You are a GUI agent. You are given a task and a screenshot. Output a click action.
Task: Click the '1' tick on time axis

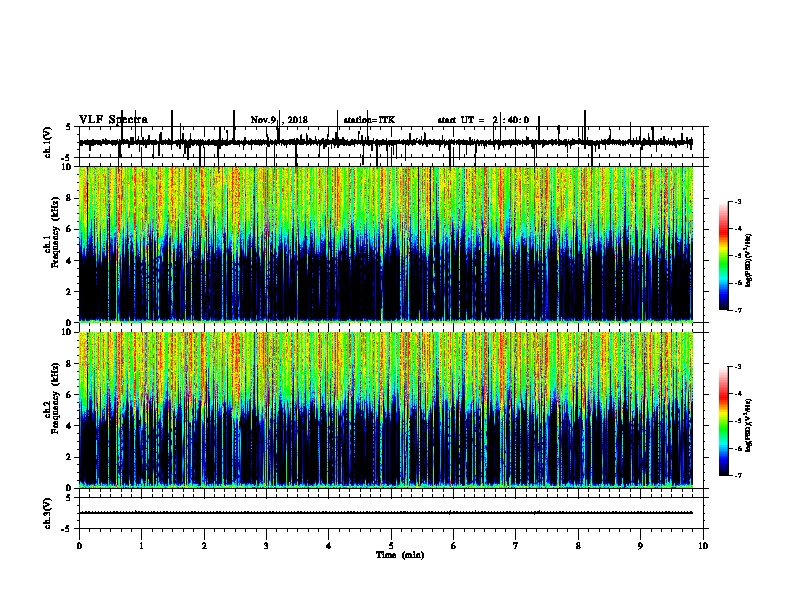pyautogui.click(x=141, y=546)
